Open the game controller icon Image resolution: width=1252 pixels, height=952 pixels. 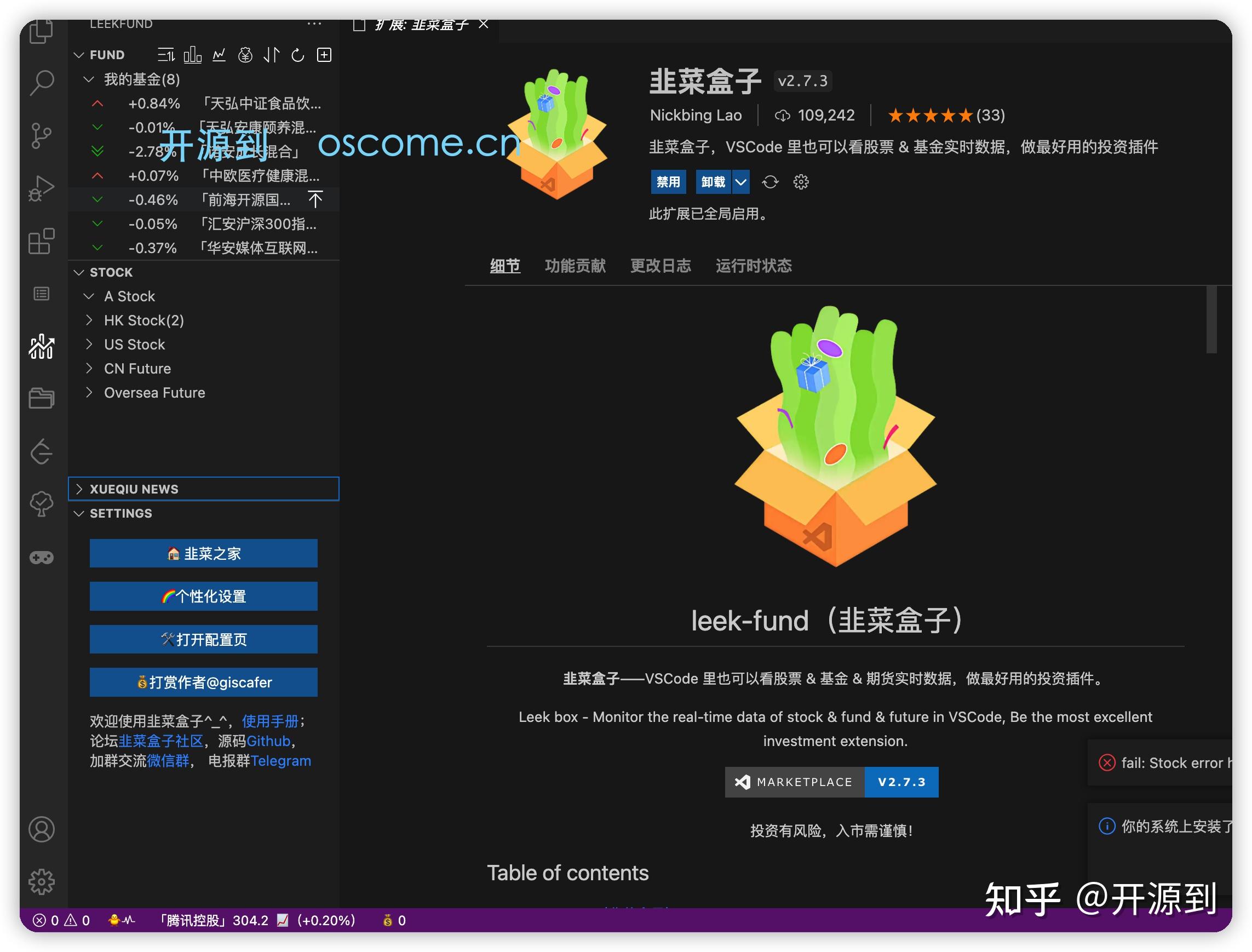click(42, 558)
